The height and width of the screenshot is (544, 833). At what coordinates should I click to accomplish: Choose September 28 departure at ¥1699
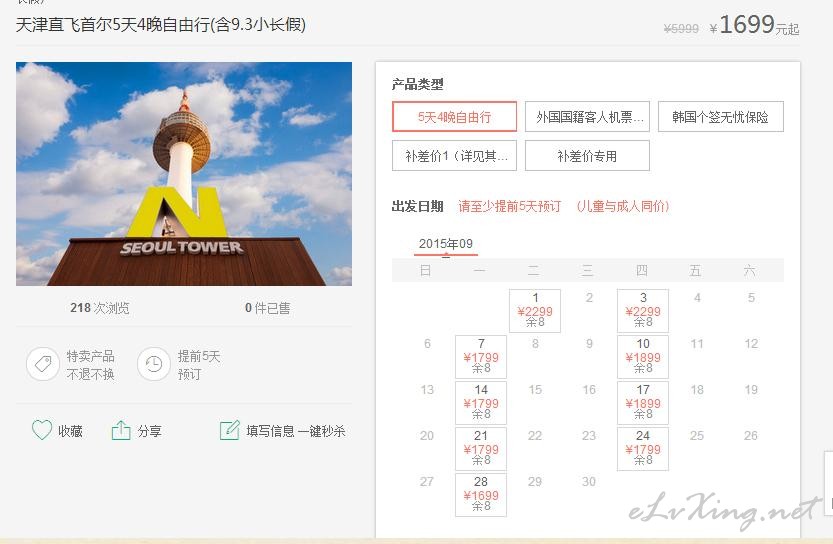(481, 495)
